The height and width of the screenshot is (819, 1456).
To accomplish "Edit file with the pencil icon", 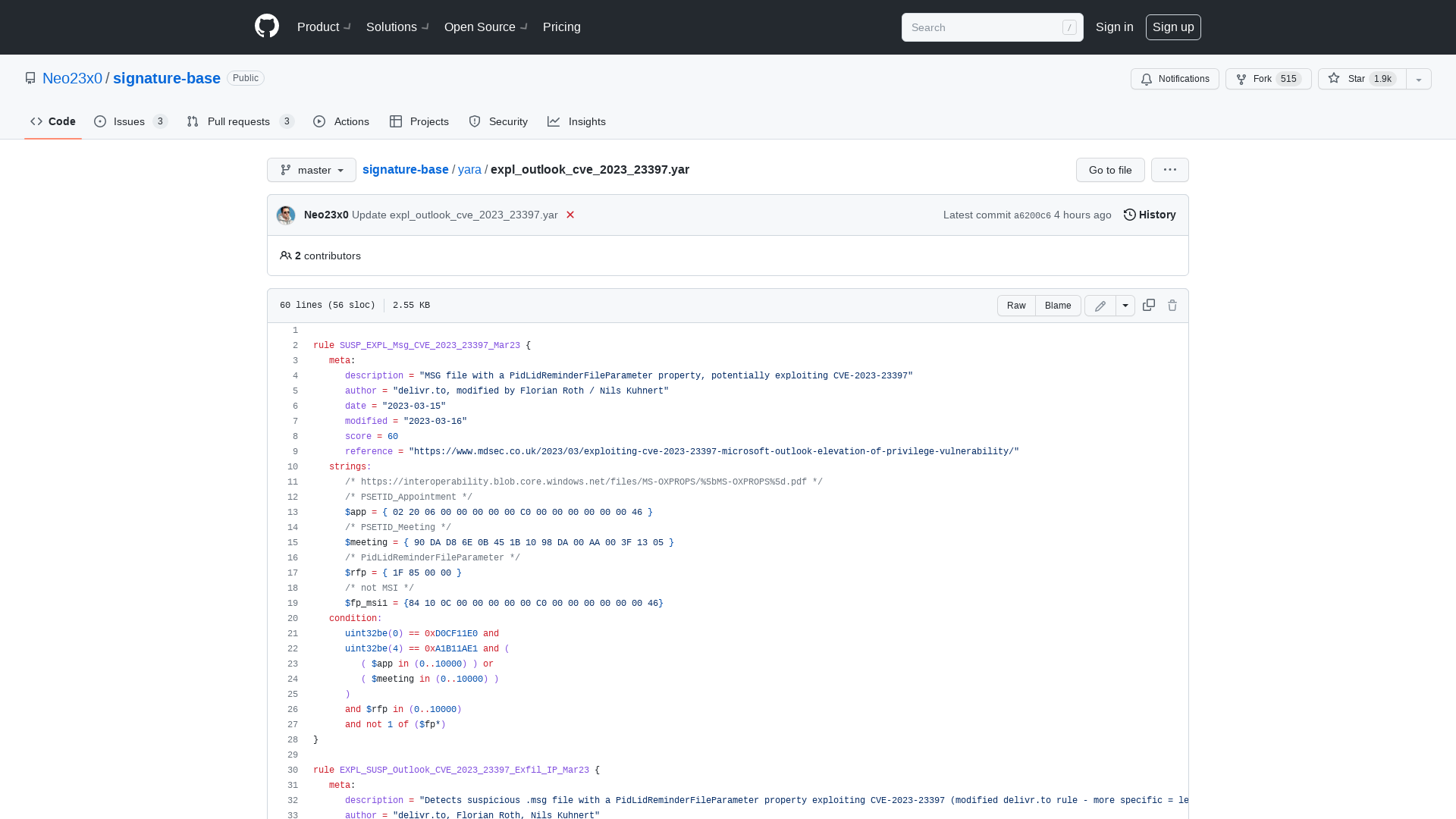I will [x=1100, y=306].
